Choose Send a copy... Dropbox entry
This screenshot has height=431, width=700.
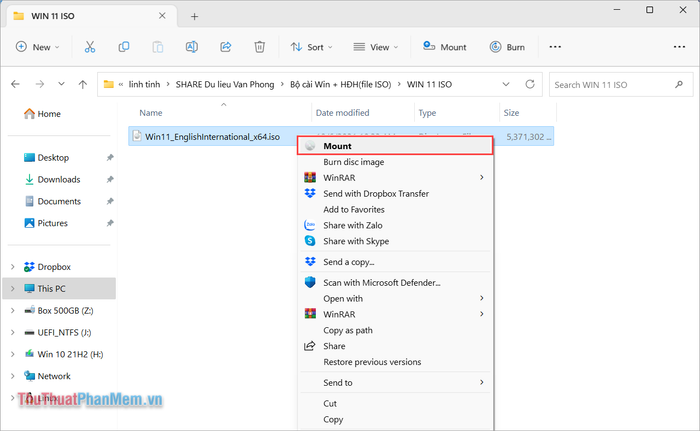[396, 262]
